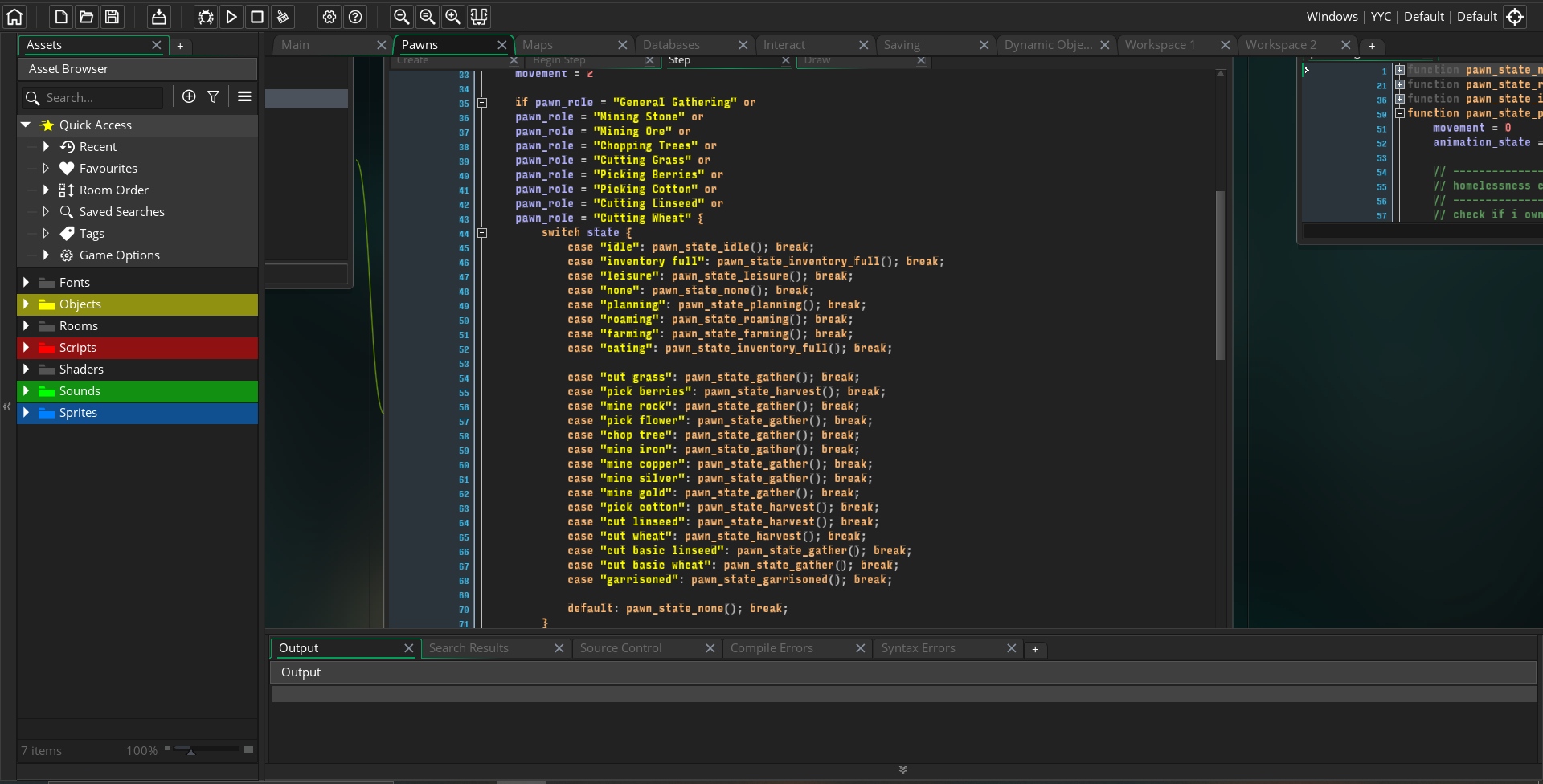Expand the Game Options item
The image size is (1543, 784).
(x=46, y=255)
